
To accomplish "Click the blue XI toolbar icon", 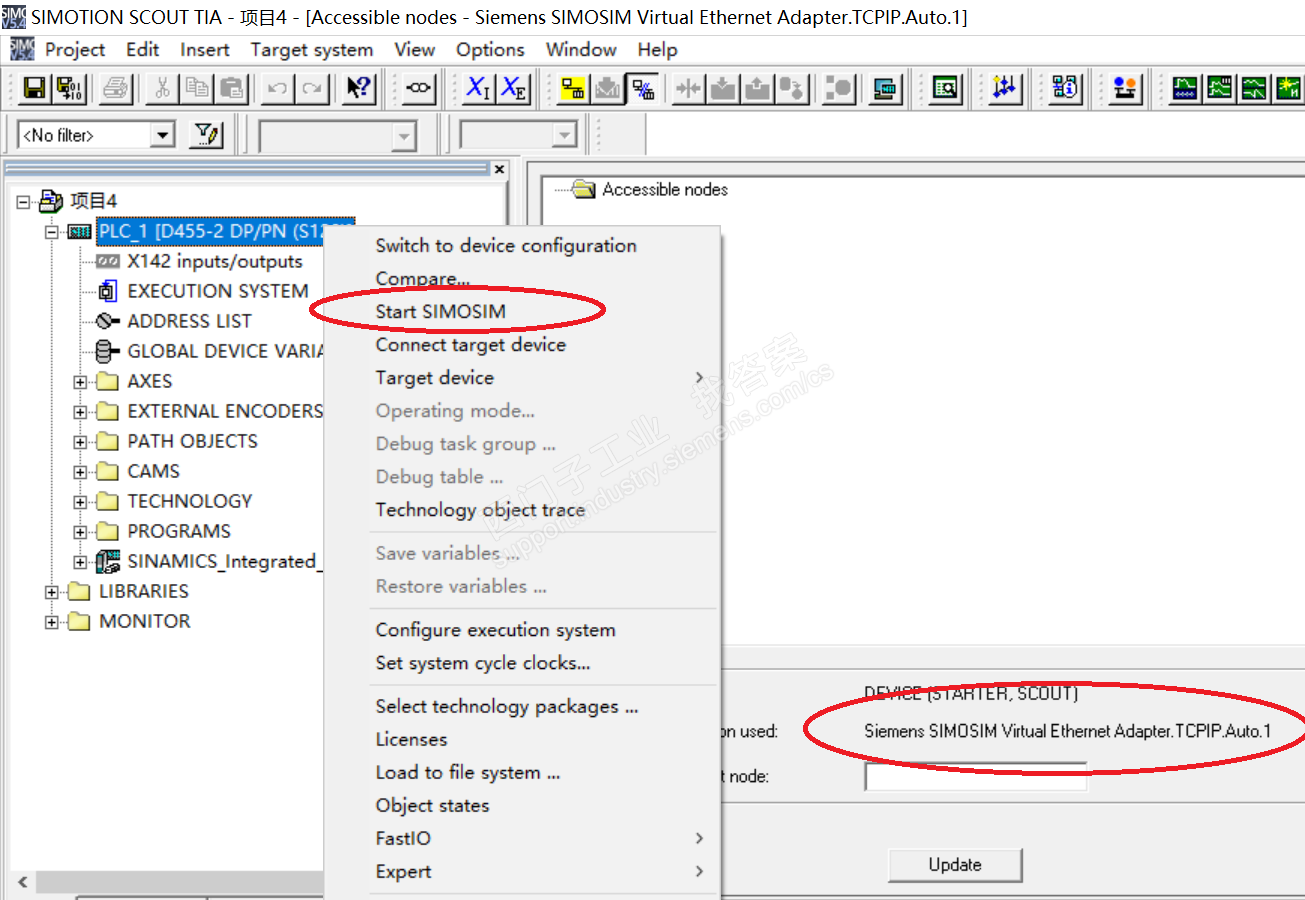I will (x=479, y=89).
